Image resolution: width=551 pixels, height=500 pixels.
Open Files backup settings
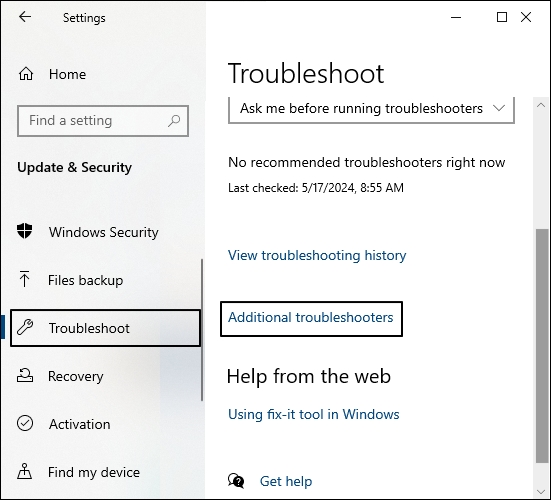coord(85,280)
